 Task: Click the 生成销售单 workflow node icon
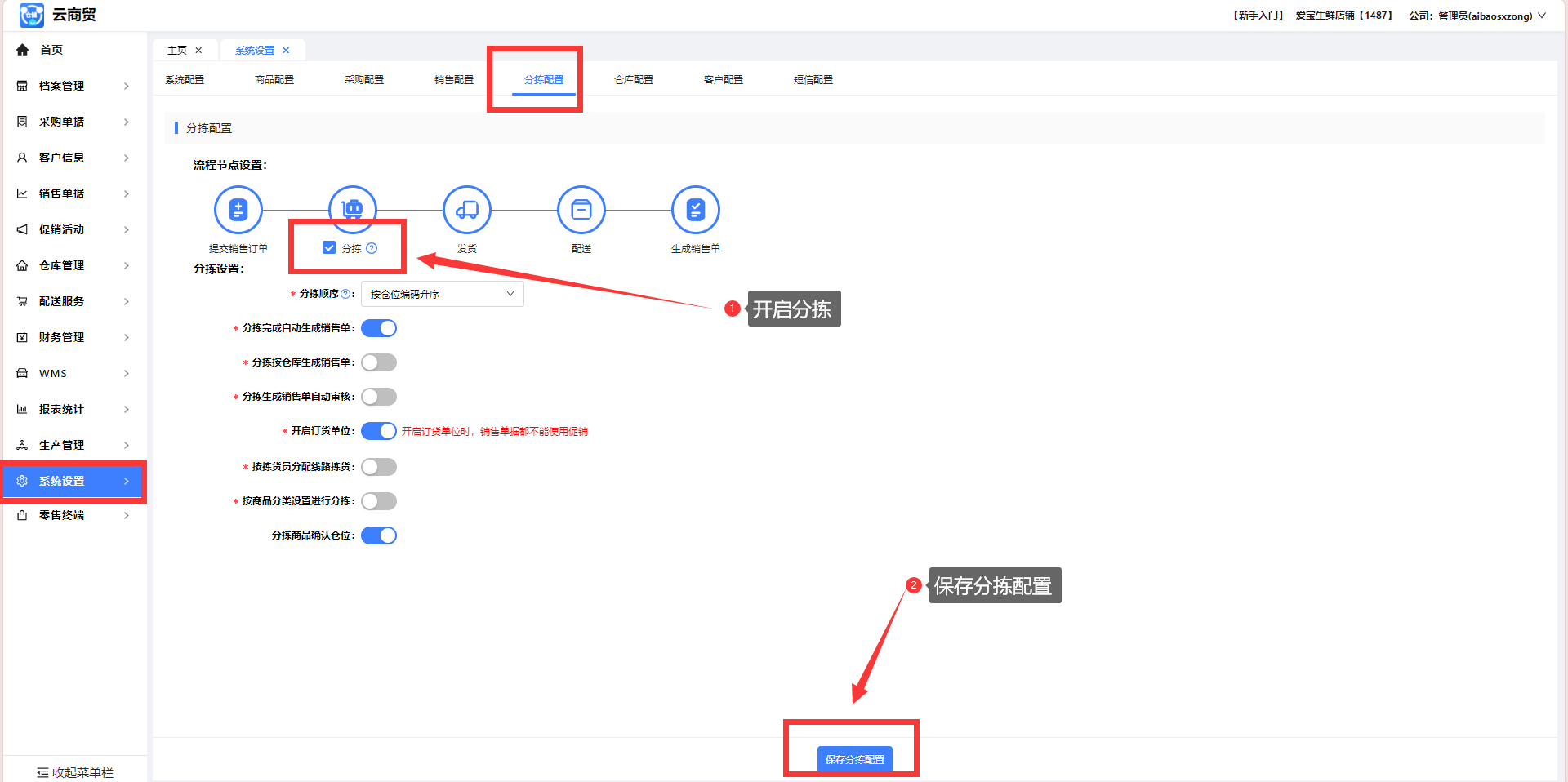coord(695,210)
